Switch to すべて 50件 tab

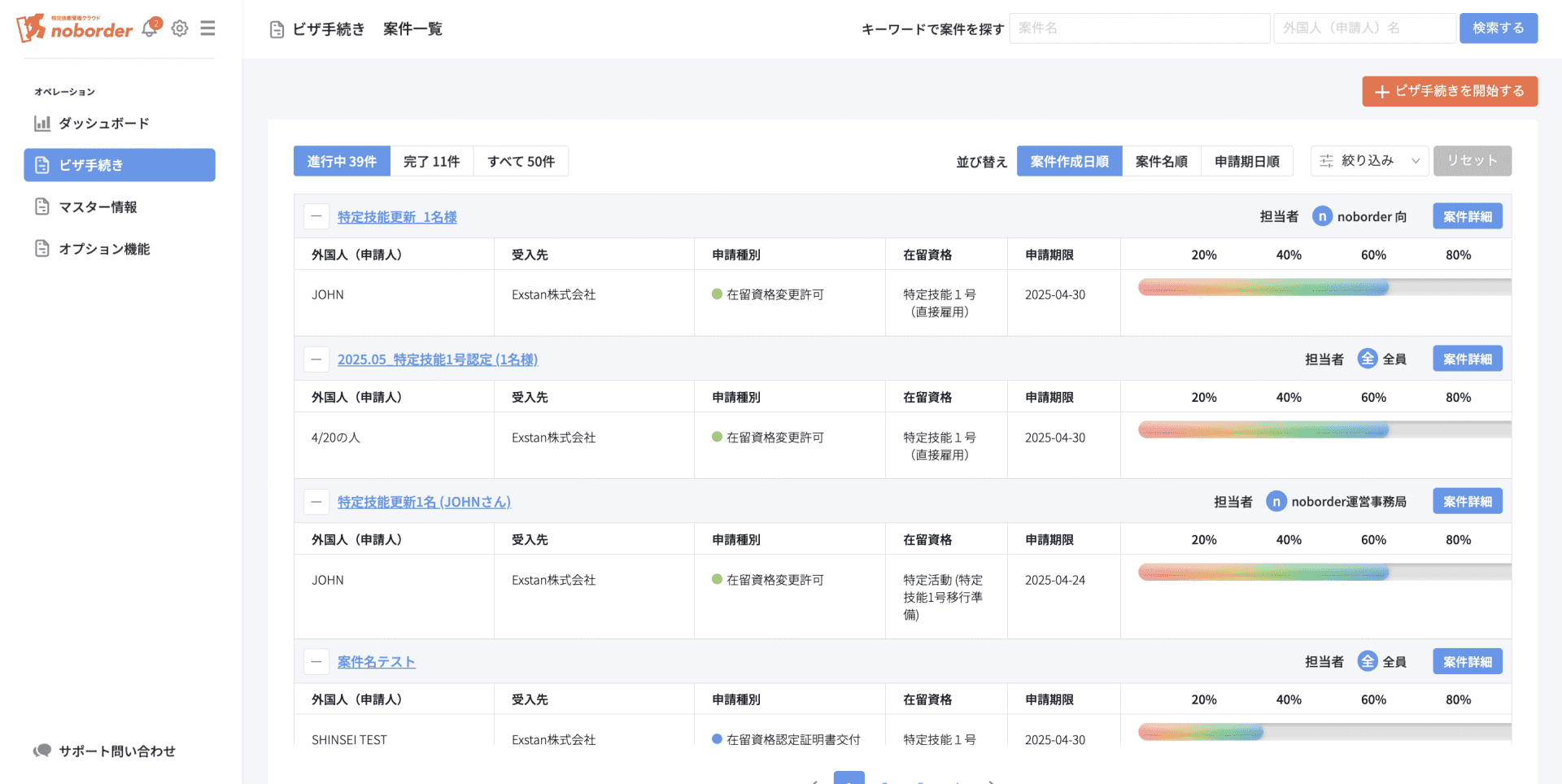coord(521,162)
